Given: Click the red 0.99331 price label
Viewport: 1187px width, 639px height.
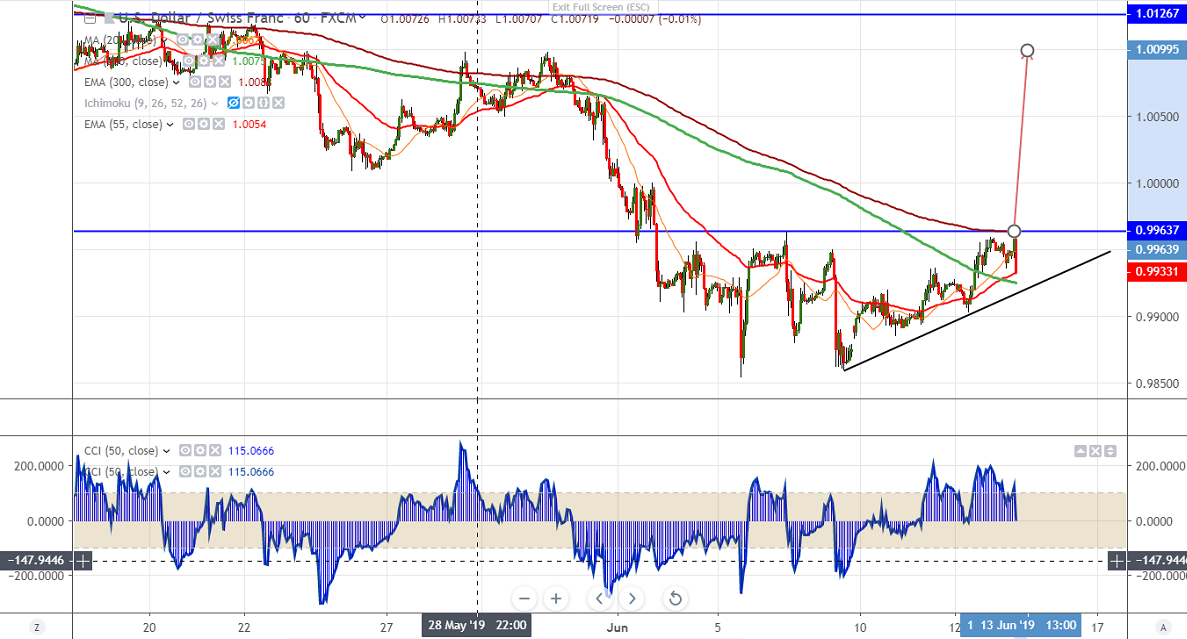Looking at the screenshot, I should pos(1157,271).
